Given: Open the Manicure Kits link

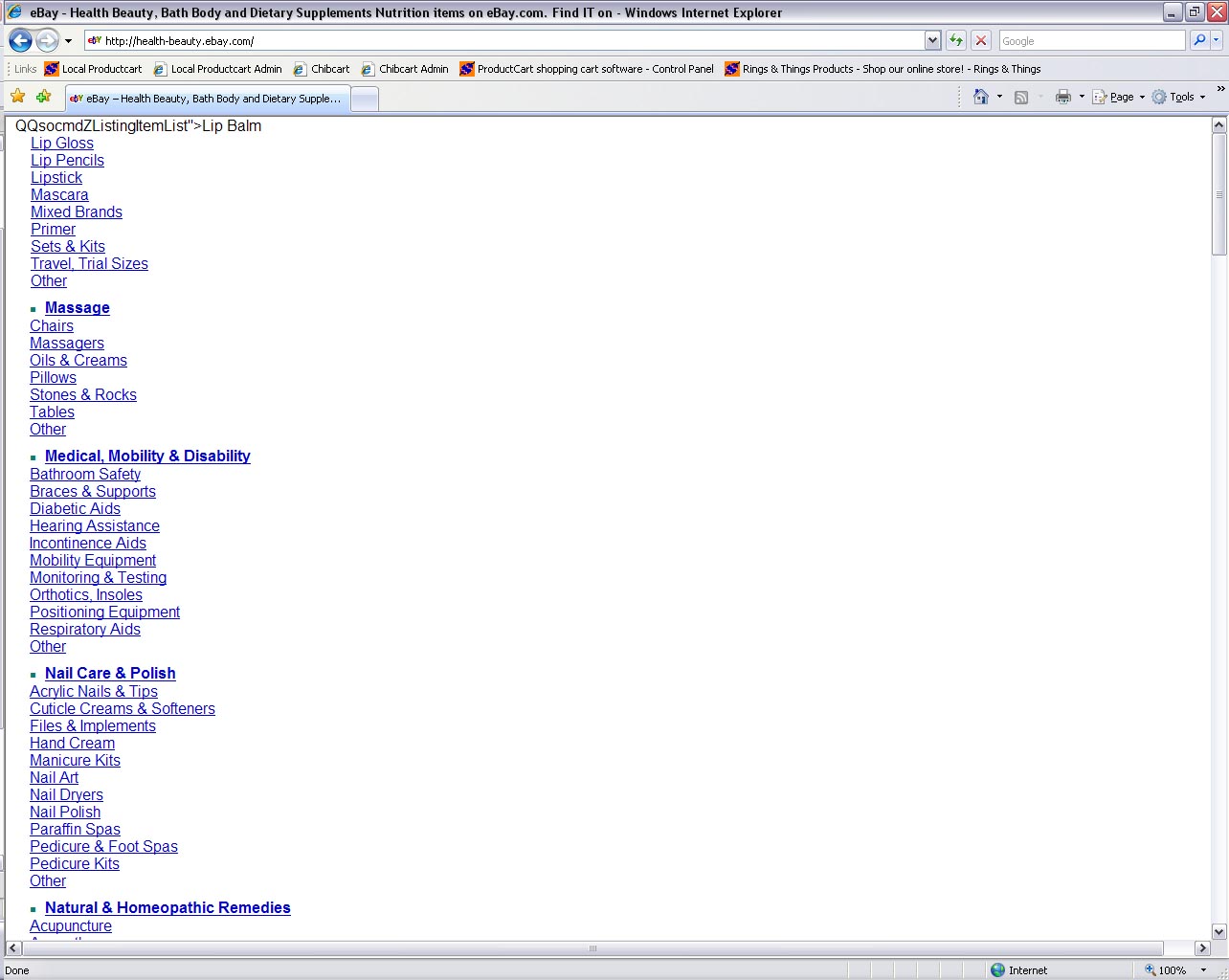Looking at the screenshot, I should click(x=75, y=761).
